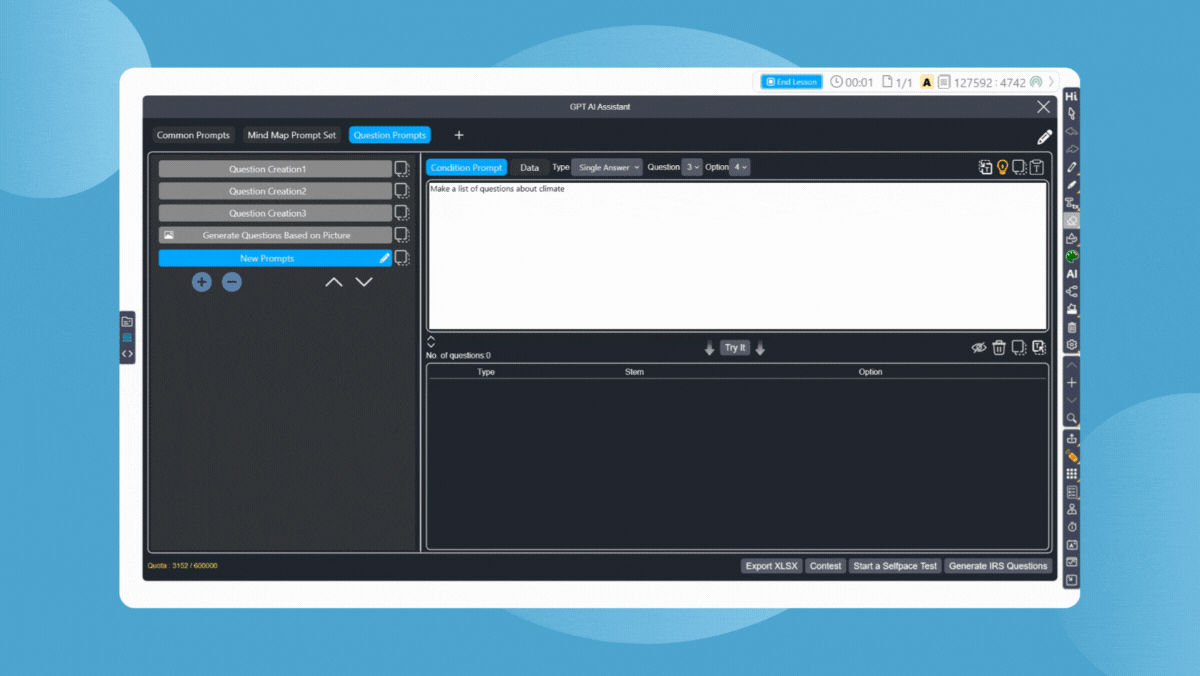The image size is (1200, 676).
Task: Open the Option count dropdown
Action: (740, 168)
